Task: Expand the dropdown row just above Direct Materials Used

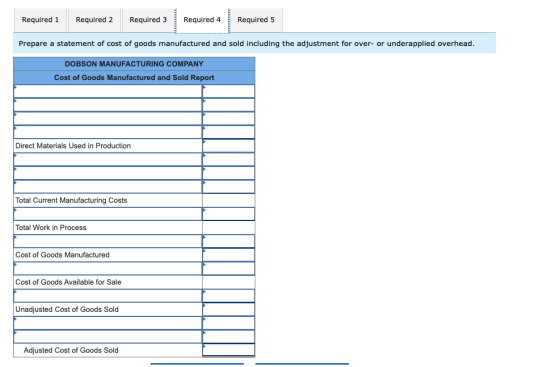Action: point(108,132)
